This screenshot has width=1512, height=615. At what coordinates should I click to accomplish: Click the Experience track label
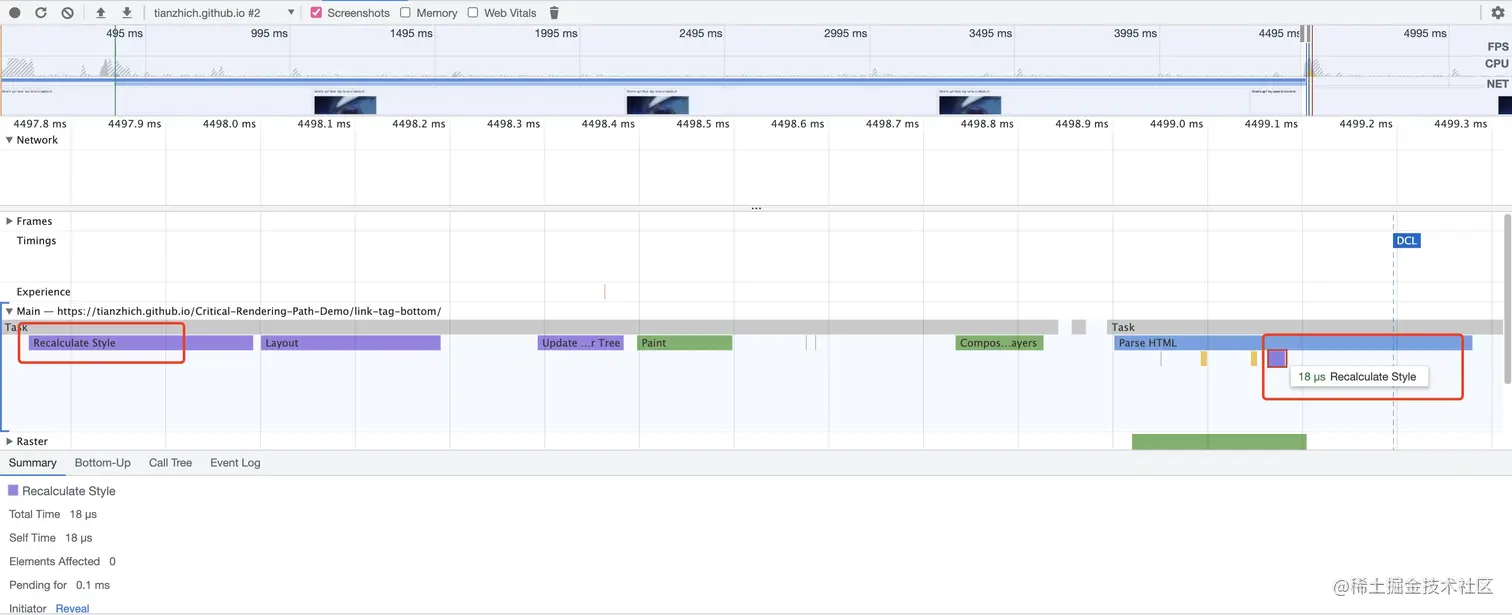coord(43,292)
